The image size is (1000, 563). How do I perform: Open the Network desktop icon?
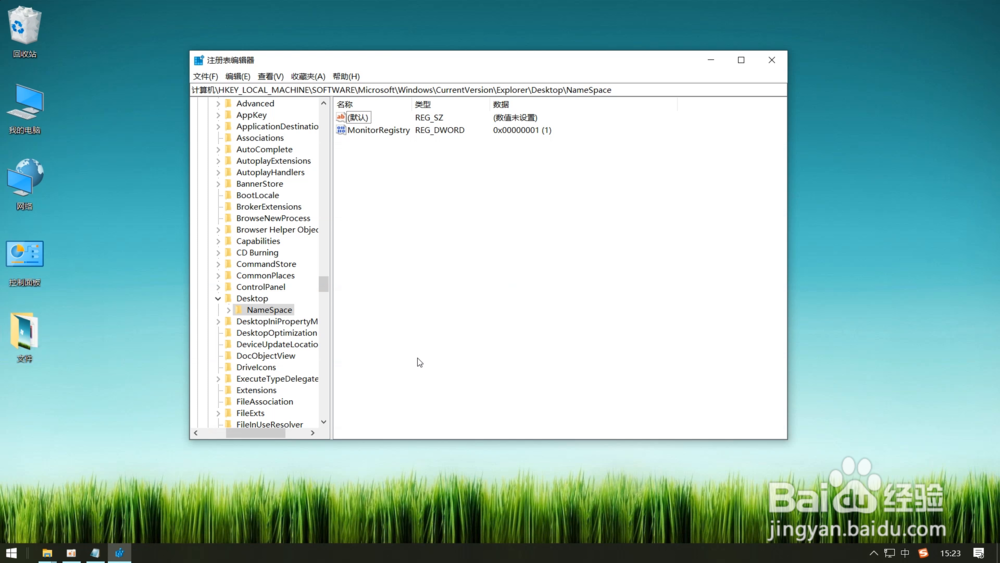(25, 184)
